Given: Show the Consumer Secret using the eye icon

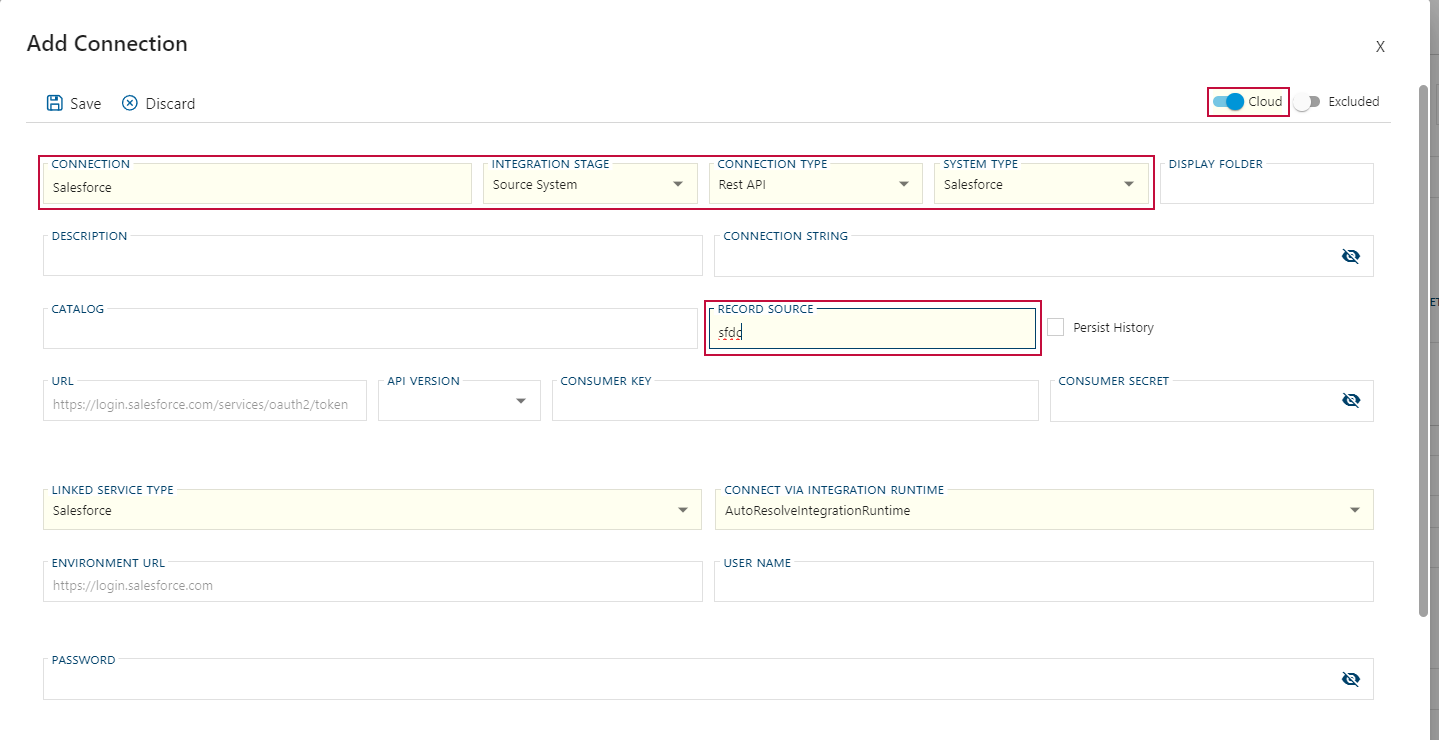Looking at the screenshot, I should [1350, 399].
